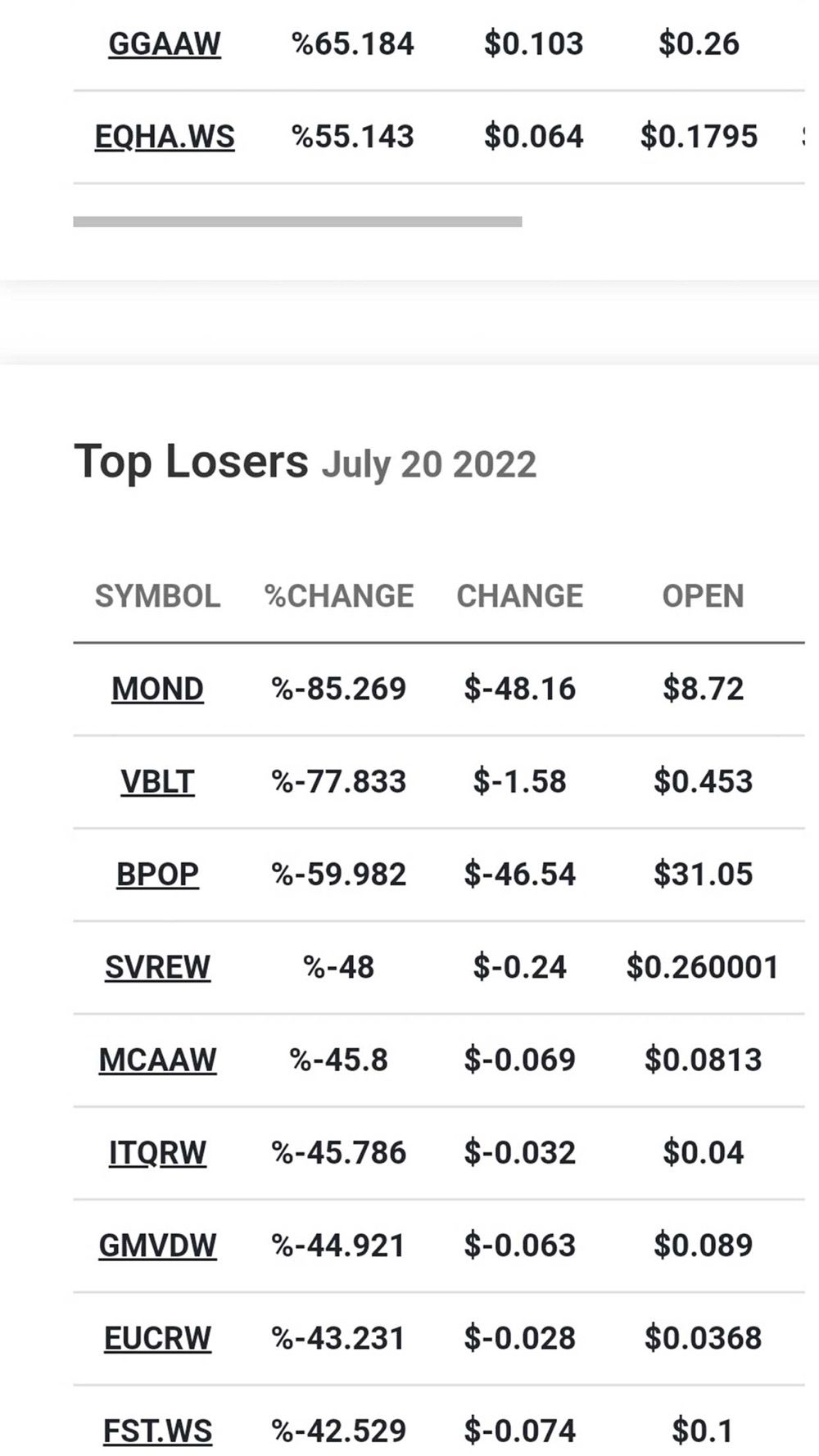This screenshot has height=1456, width=819.
Task: Select the GMVDW symbol link
Action: pyautogui.click(x=157, y=1246)
